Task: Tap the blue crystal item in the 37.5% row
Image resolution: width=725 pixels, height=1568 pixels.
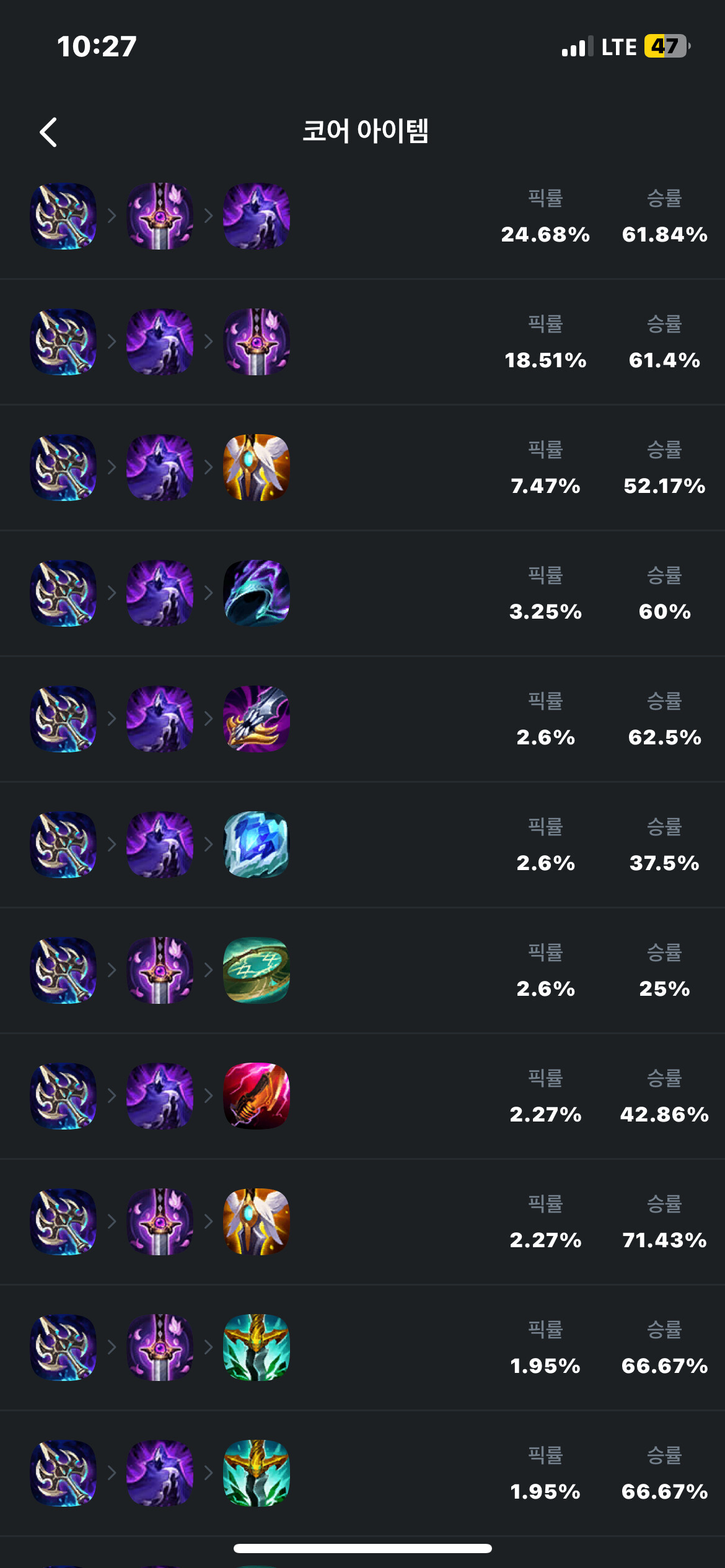Action: (257, 845)
